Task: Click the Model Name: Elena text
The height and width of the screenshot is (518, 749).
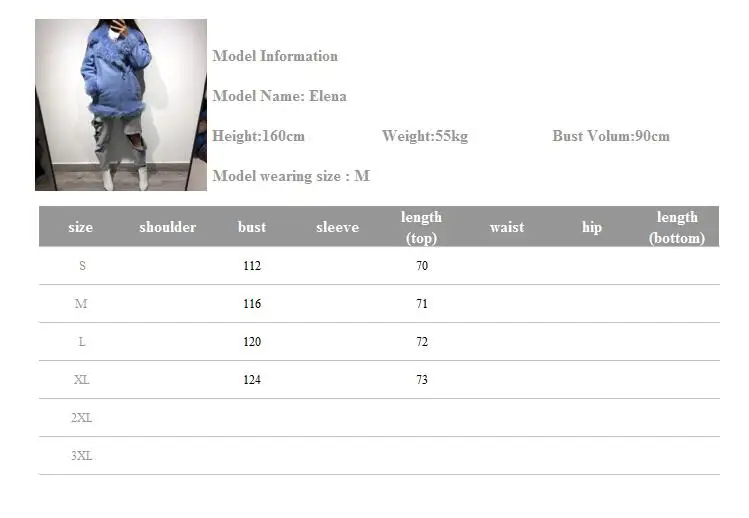Action: tap(279, 96)
